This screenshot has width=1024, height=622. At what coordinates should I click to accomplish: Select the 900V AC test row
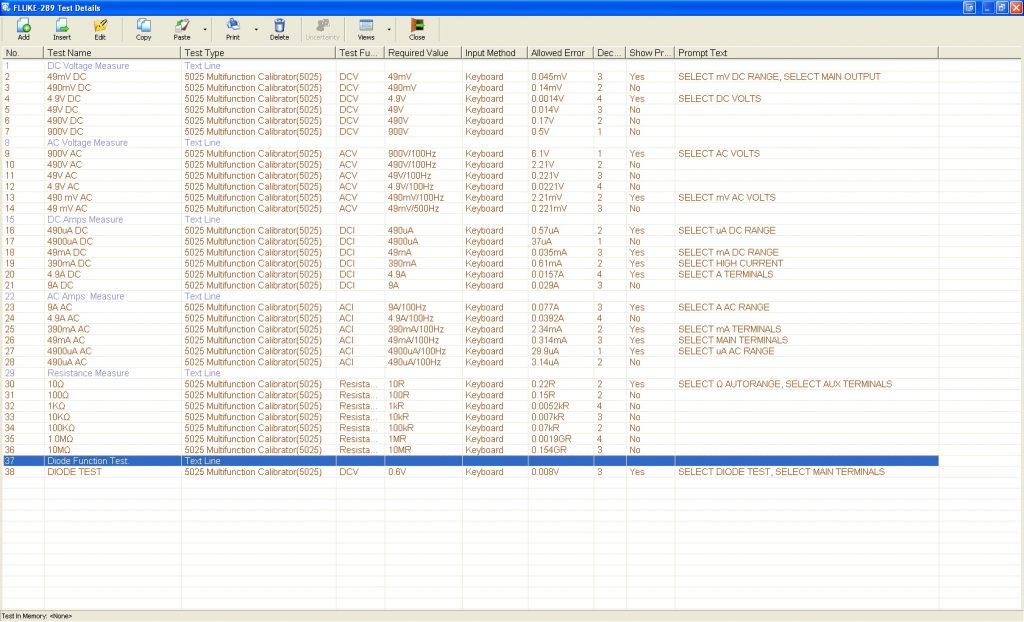point(65,154)
